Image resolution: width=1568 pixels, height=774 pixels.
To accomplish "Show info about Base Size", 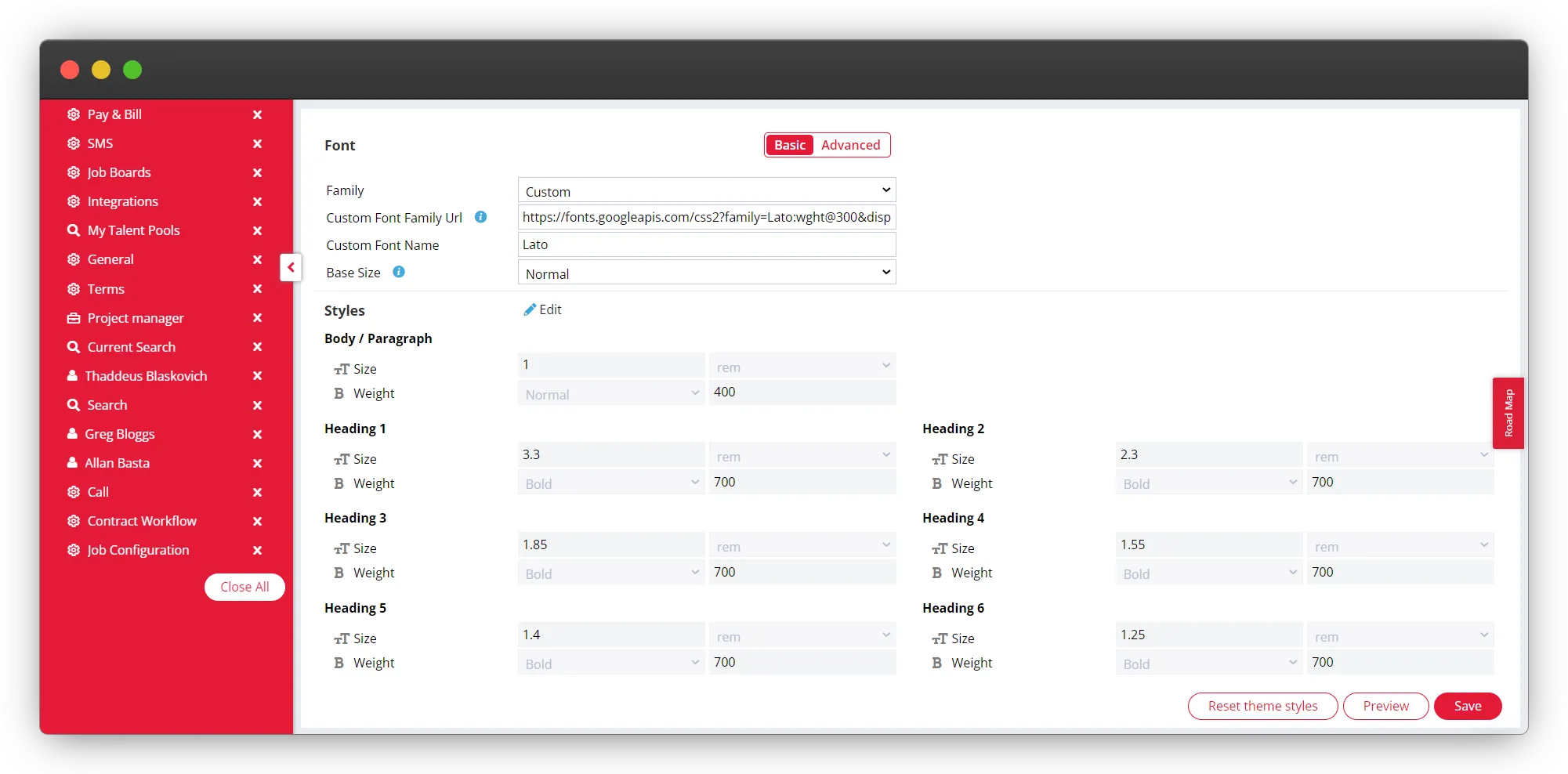I will click(399, 272).
